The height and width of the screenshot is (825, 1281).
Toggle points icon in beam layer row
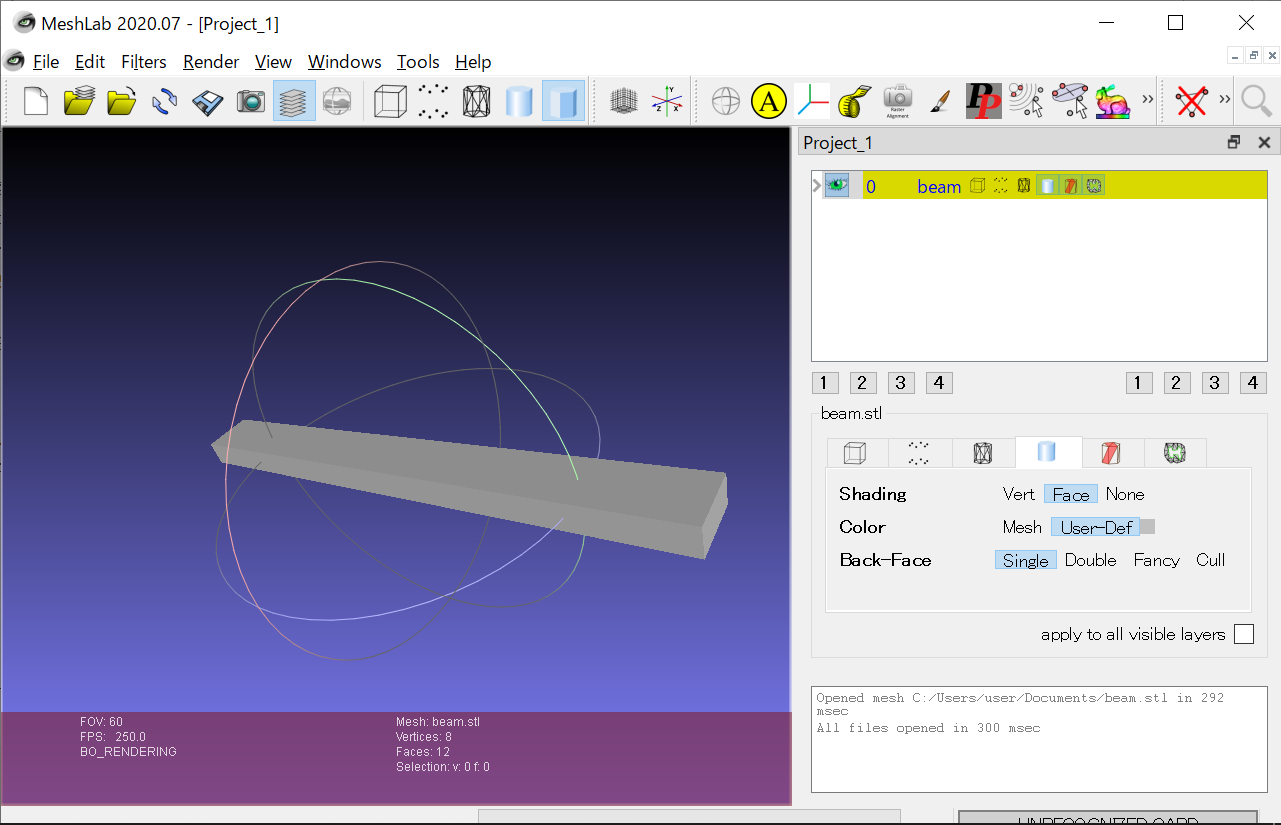pos(1000,185)
